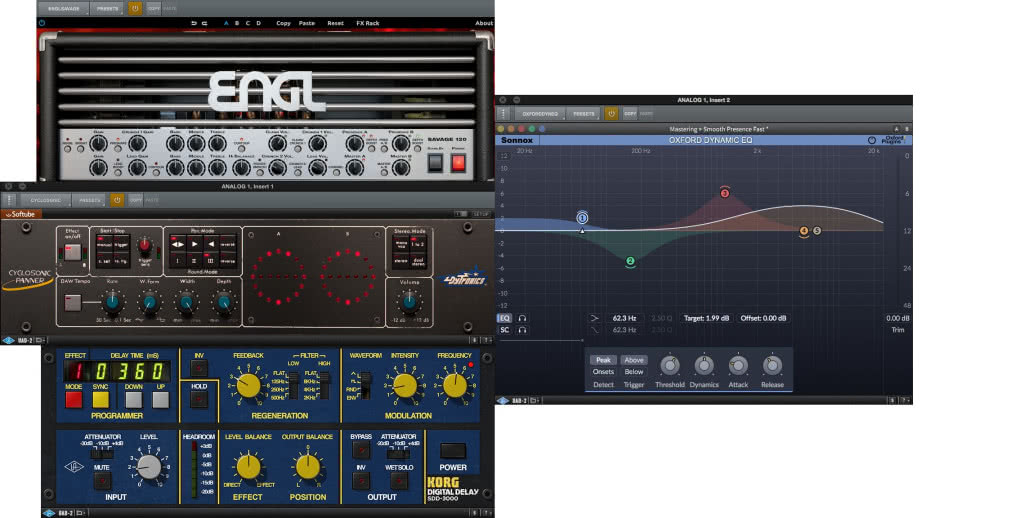Select preset slot D in ENGL plugin
The image size is (1020, 518).
point(258,23)
